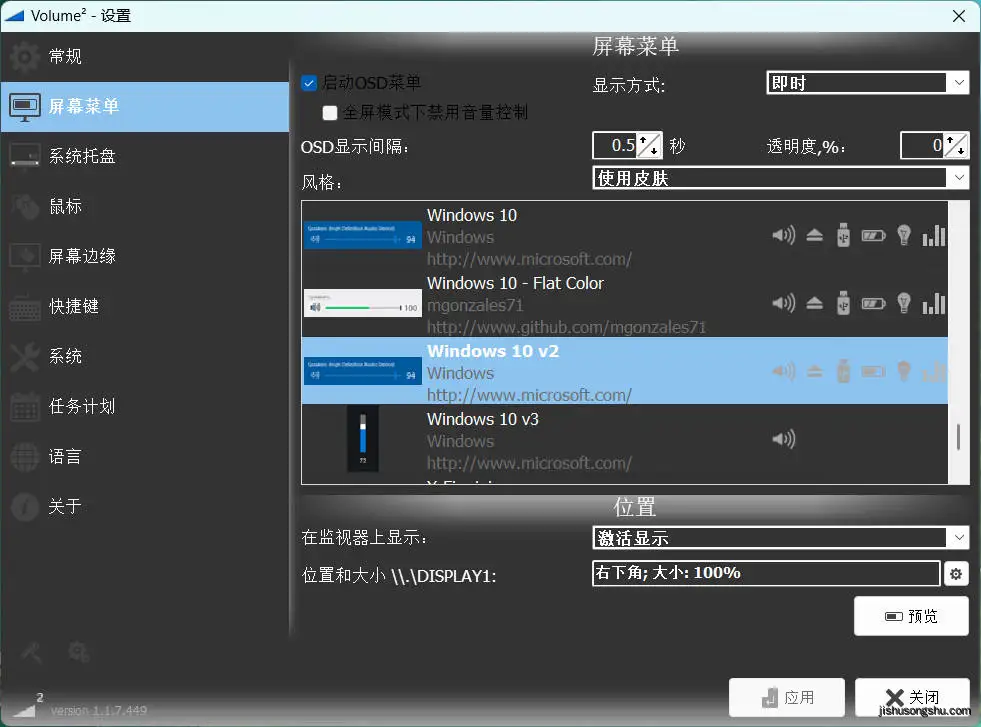Click the speaker icon in the Windows 10 row
Viewport: 981px width, 727px height.
783,235
